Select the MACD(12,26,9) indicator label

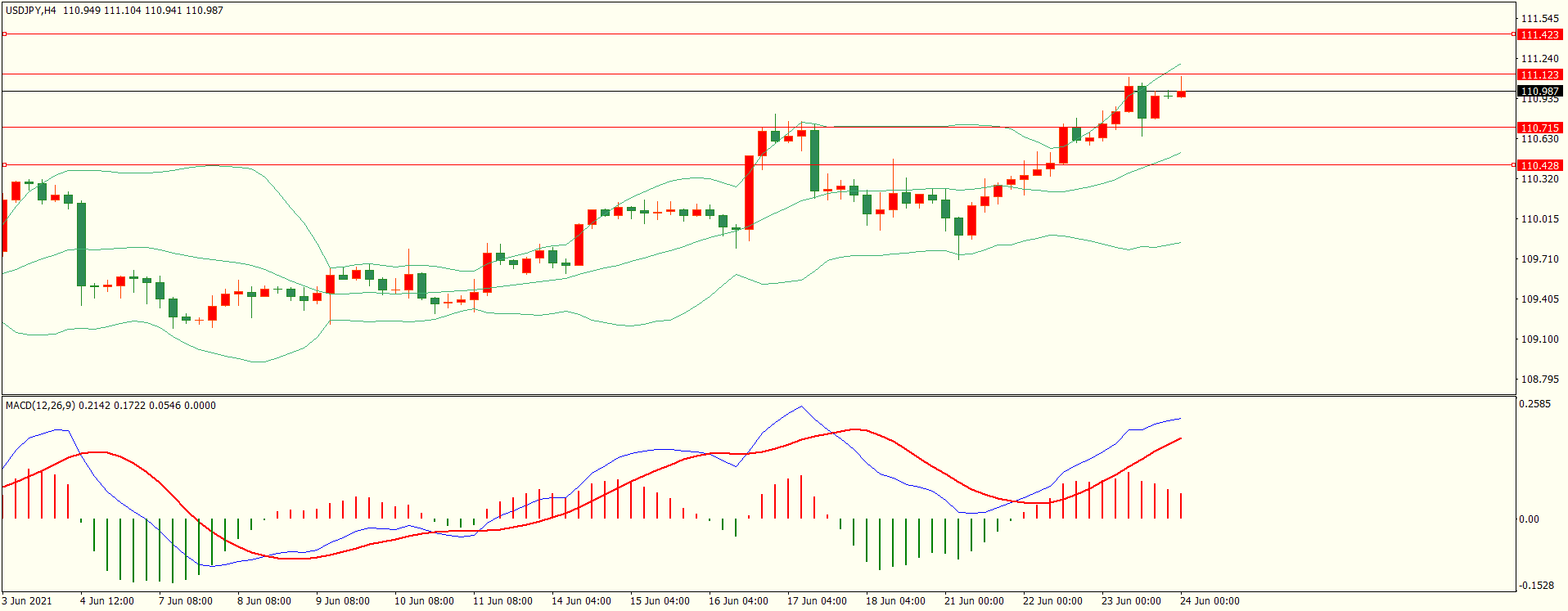(x=40, y=406)
